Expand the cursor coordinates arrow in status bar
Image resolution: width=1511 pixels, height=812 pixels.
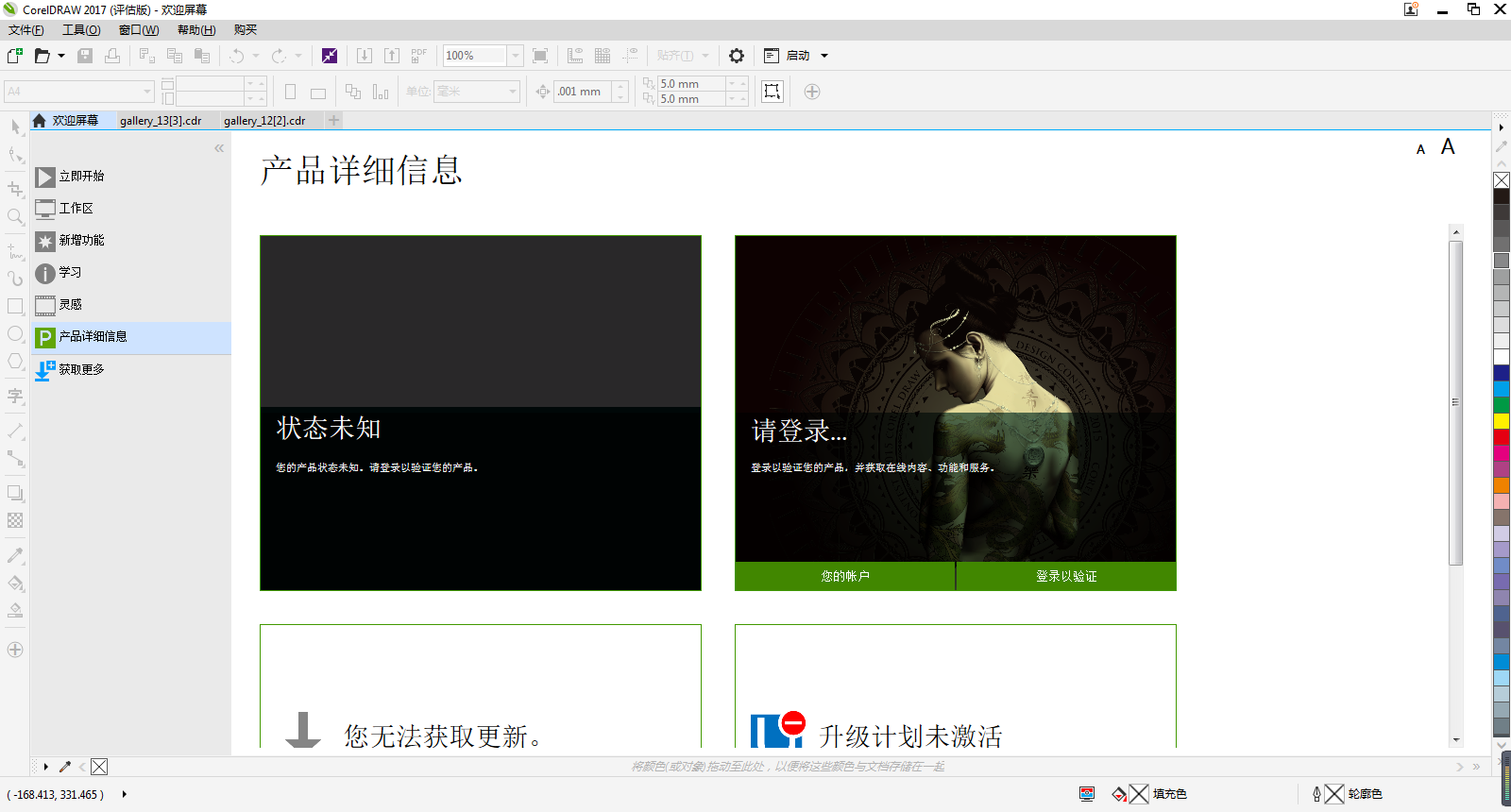coord(125,794)
